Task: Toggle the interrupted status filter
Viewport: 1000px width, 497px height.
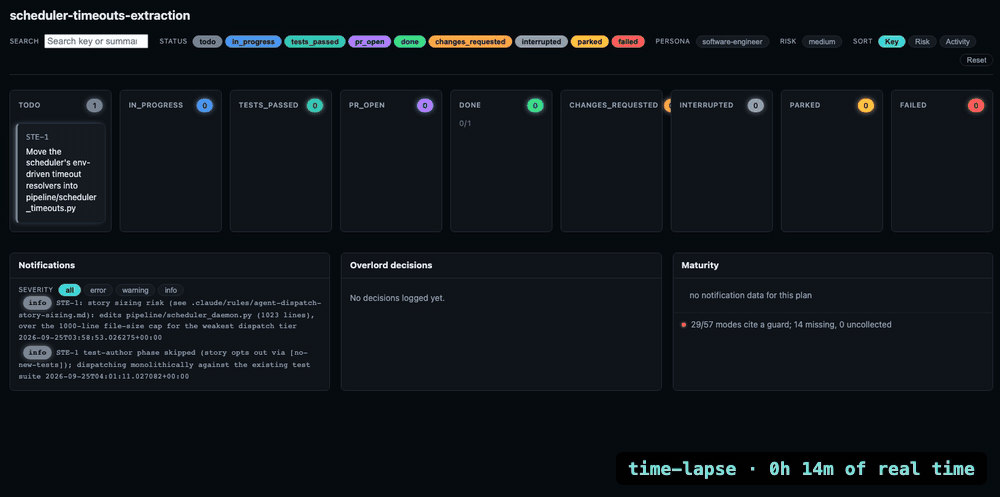Action: point(541,41)
